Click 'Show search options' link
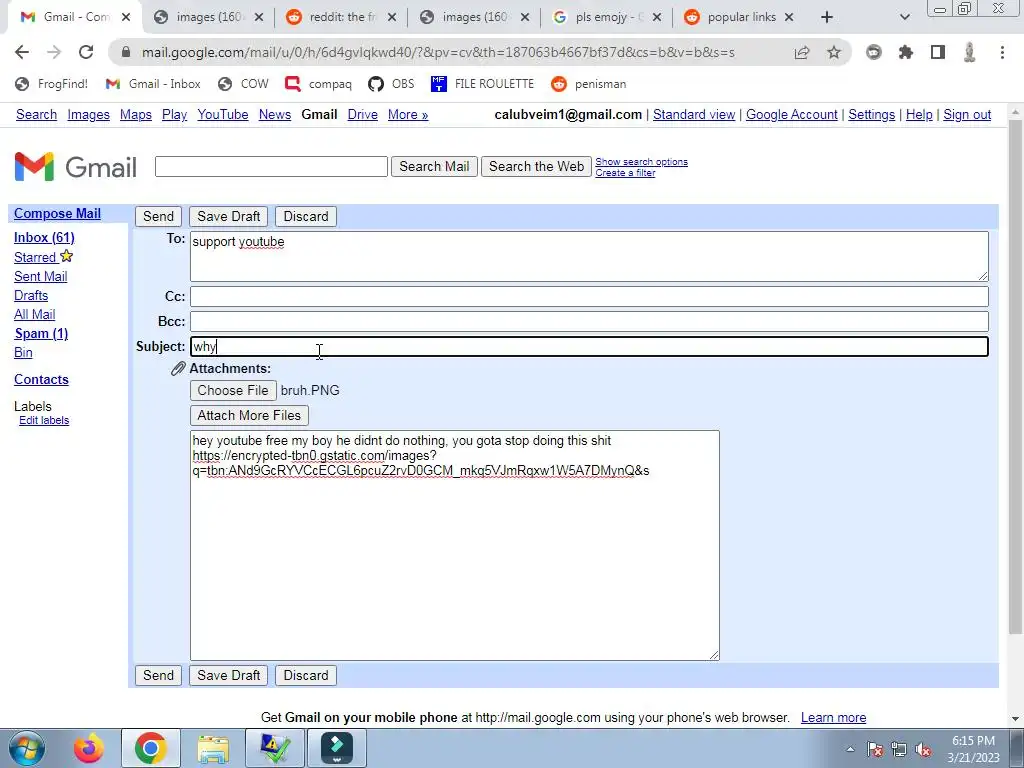The width and height of the screenshot is (1024, 768). 641,161
